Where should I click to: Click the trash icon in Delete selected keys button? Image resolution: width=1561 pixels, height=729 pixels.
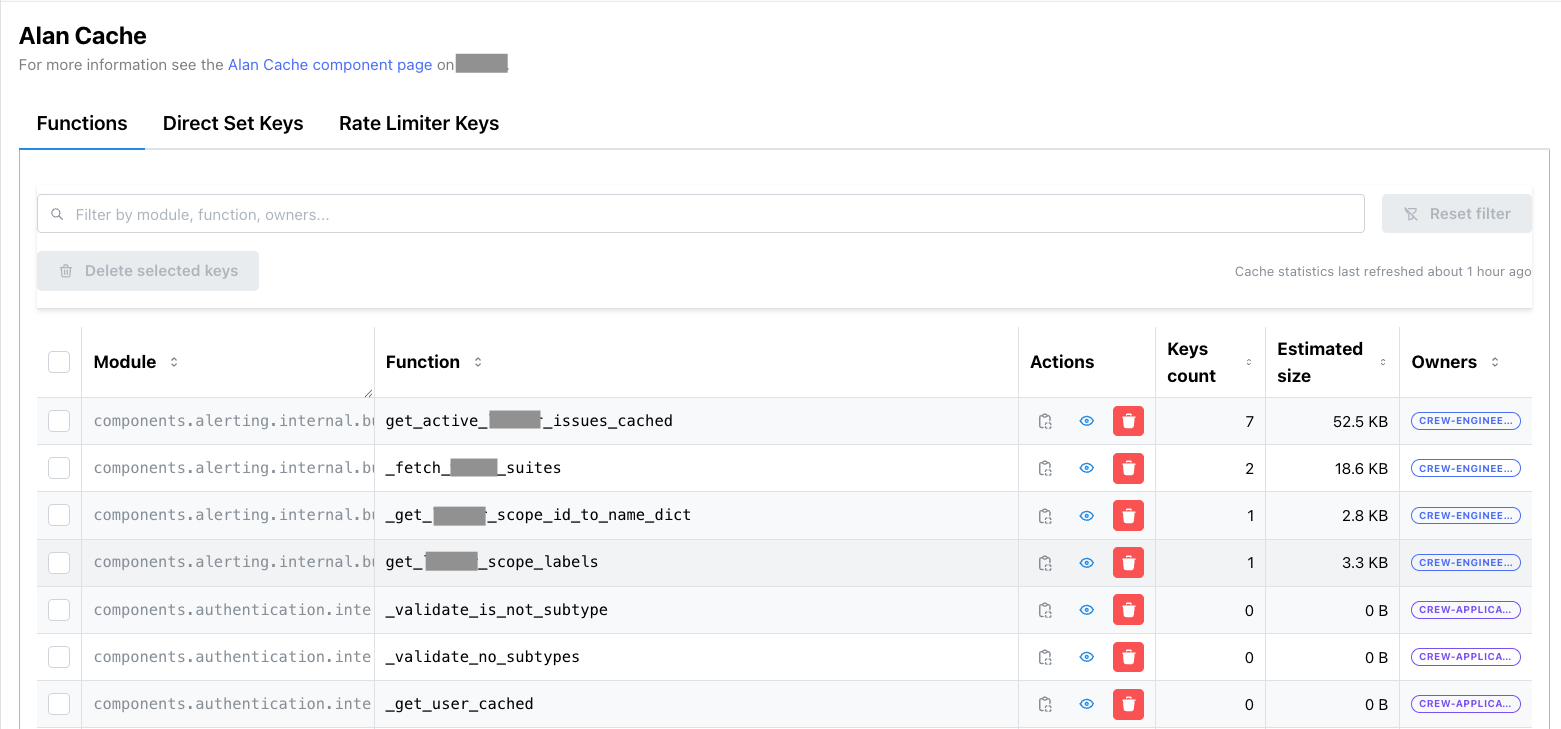[66, 270]
